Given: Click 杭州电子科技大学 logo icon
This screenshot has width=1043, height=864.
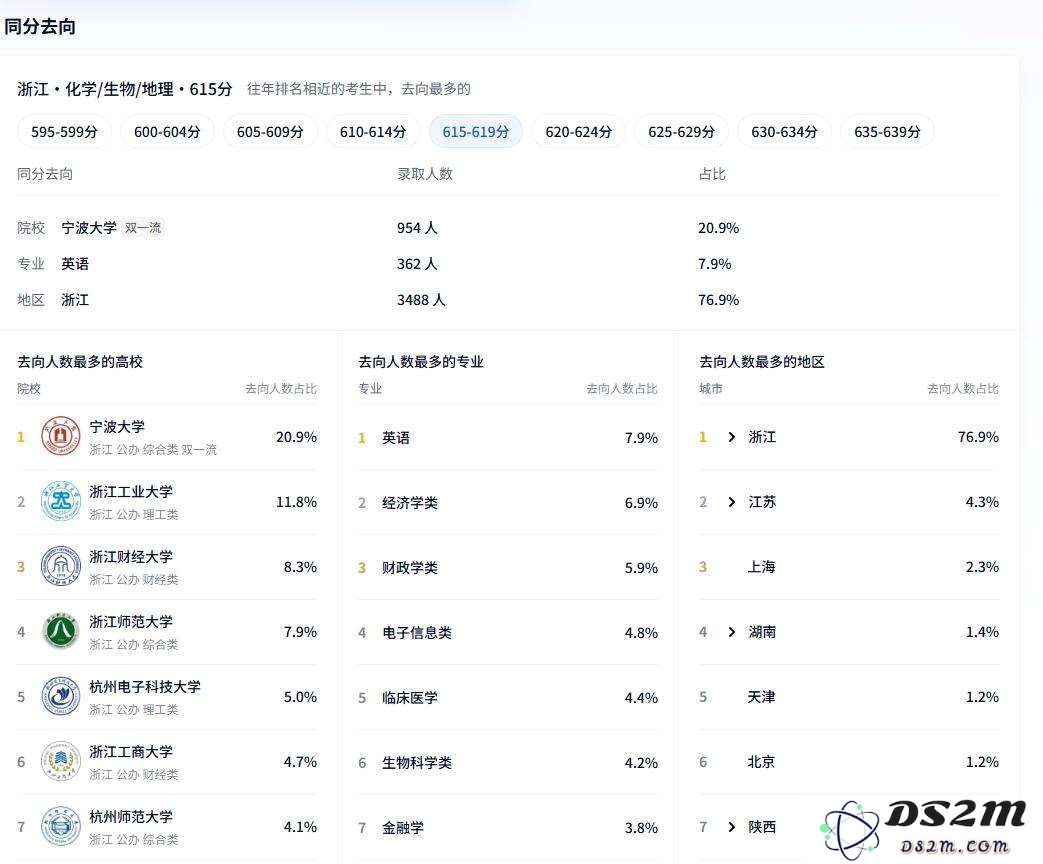Looking at the screenshot, I should (x=61, y=696).
